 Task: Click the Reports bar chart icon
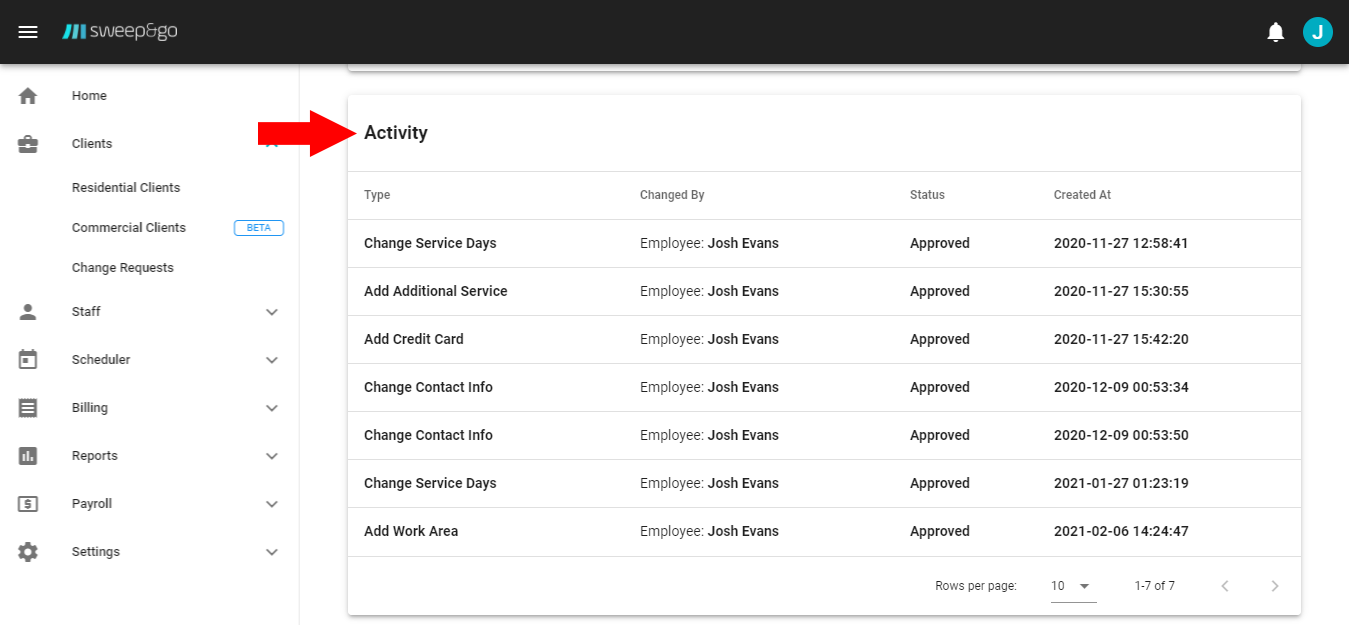pos(28,456)
